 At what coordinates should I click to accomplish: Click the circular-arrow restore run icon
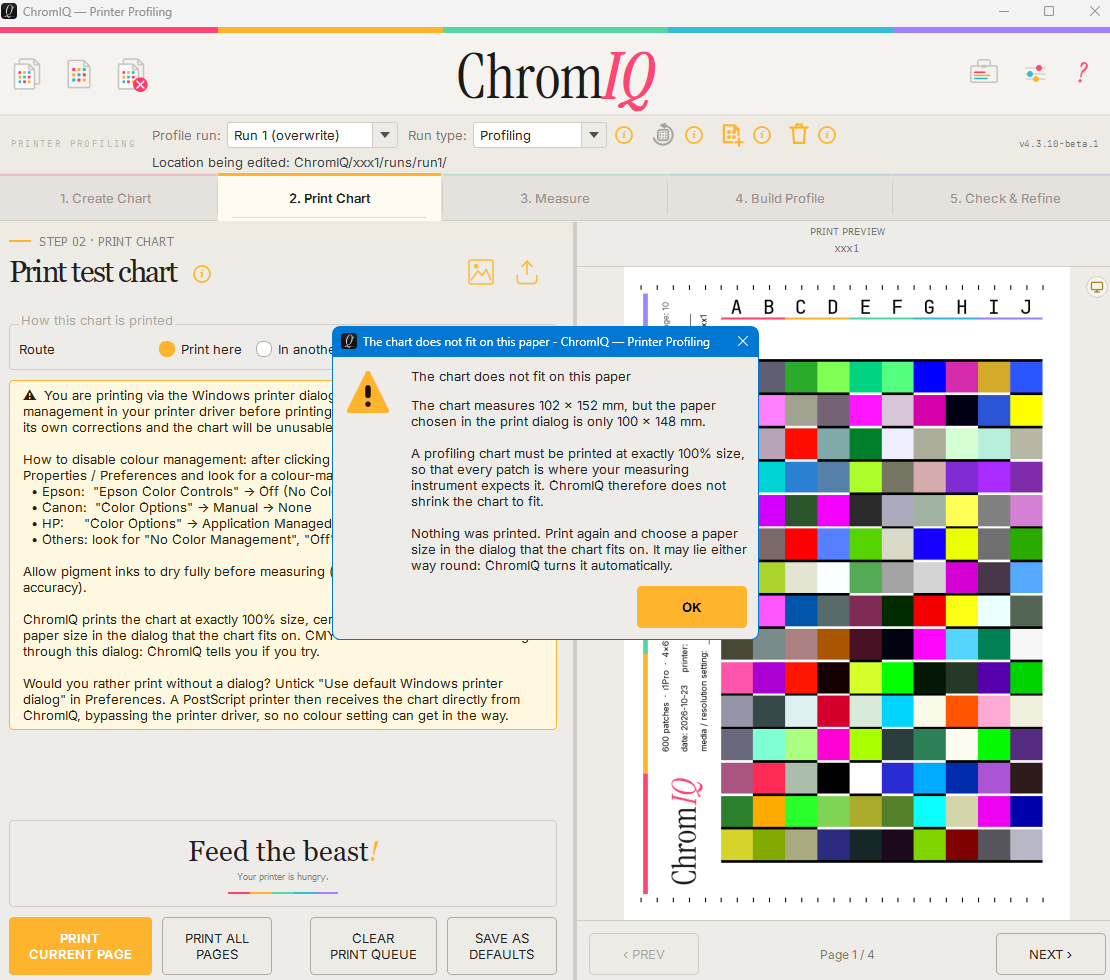[663, 135]
